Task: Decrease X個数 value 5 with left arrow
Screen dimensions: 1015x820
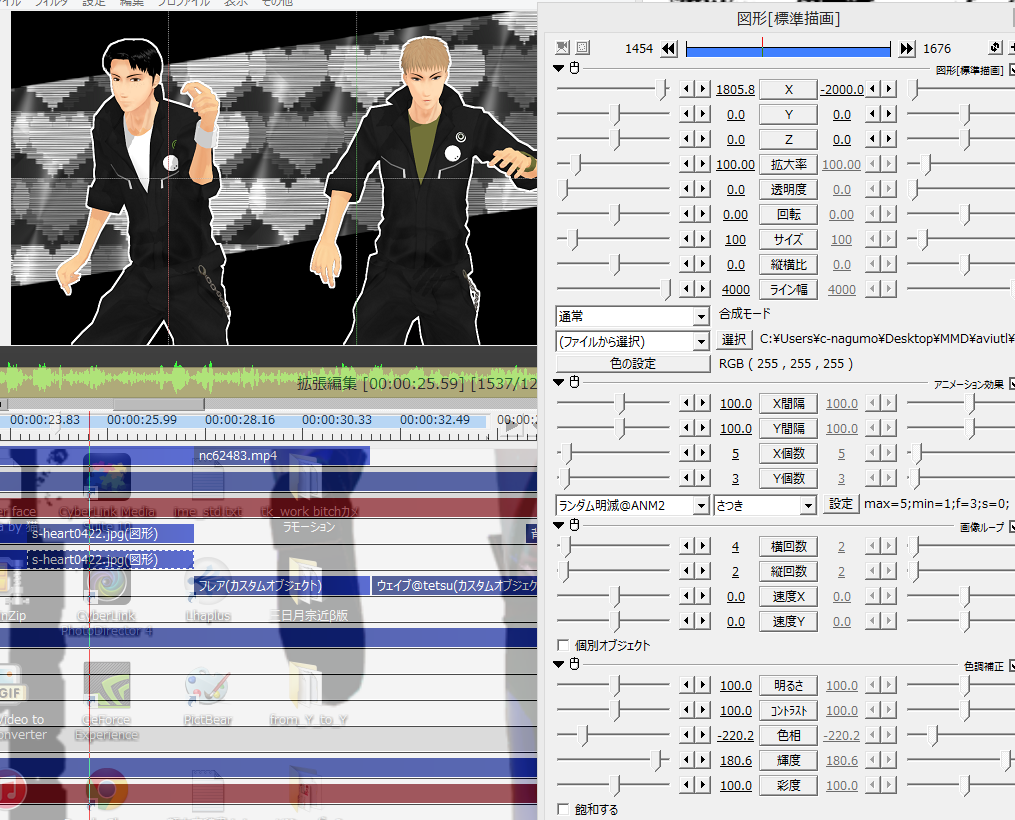Action: tap(687, 454)
